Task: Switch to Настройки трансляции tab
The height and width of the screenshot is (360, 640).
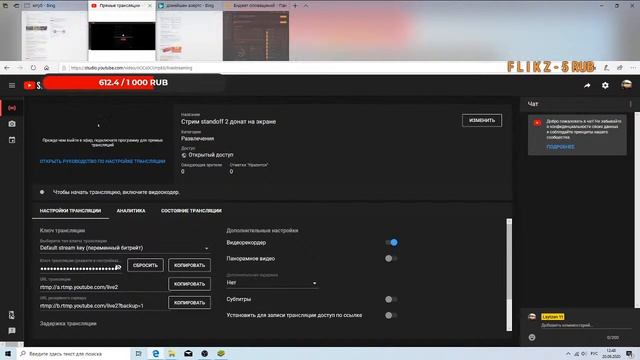Action: (70, 211)
